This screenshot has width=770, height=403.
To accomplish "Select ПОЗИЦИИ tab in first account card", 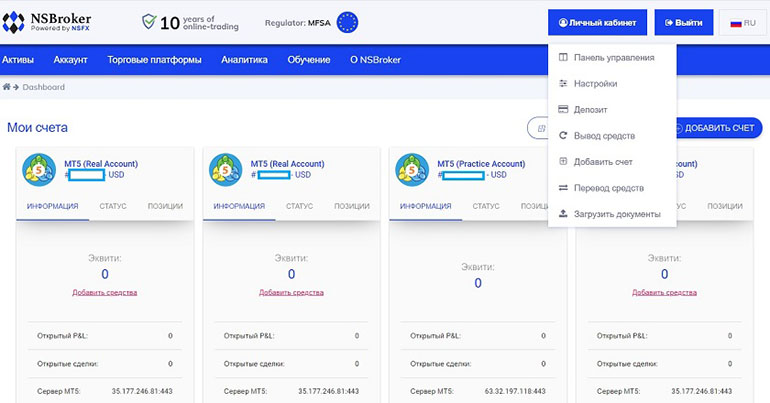I will (x=165, y=206).
